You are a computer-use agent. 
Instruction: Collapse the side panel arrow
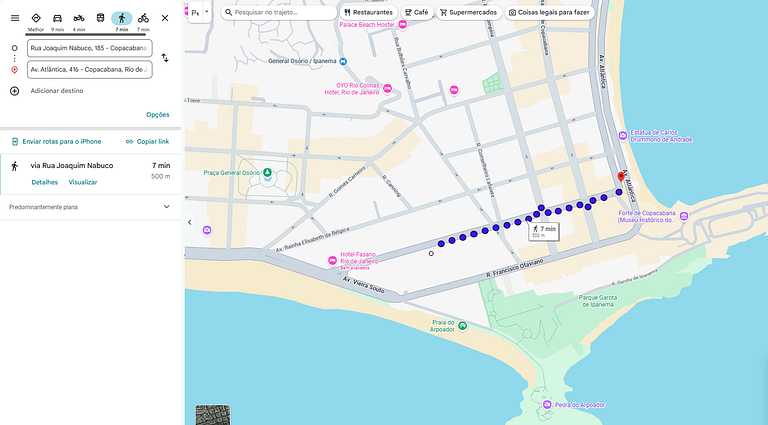[x=190, y=222]
